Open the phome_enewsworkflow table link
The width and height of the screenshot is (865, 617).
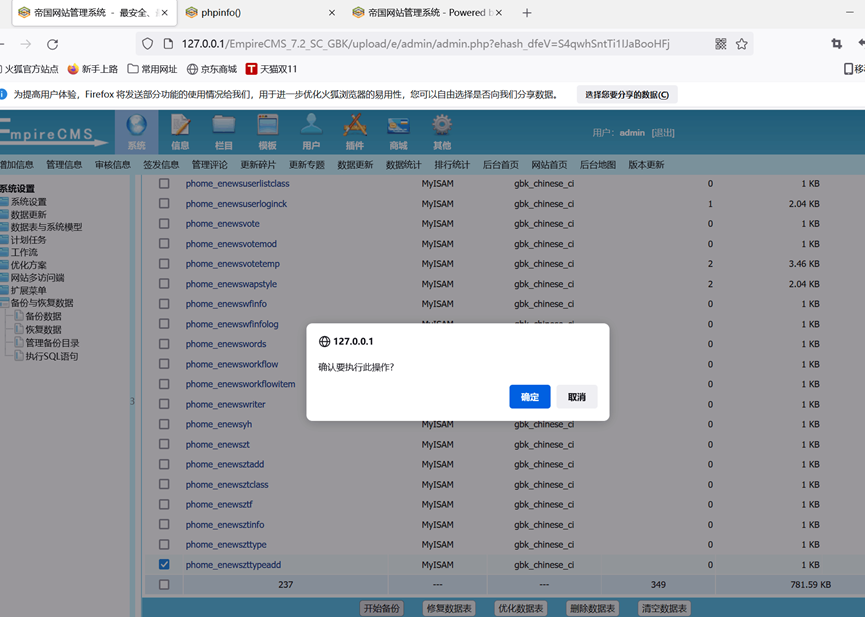point(232,364)
